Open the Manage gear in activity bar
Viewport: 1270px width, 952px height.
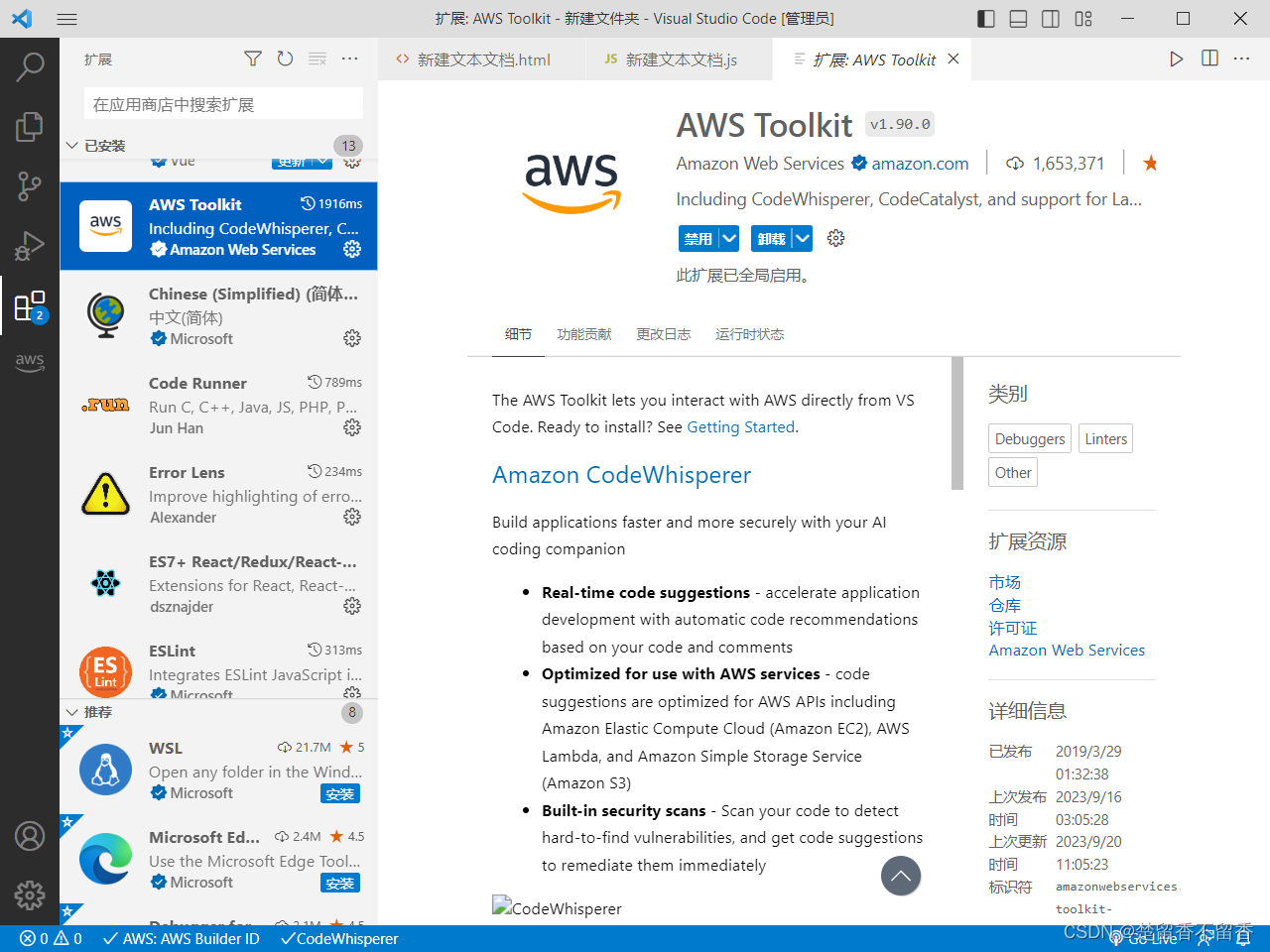point(30,895)
